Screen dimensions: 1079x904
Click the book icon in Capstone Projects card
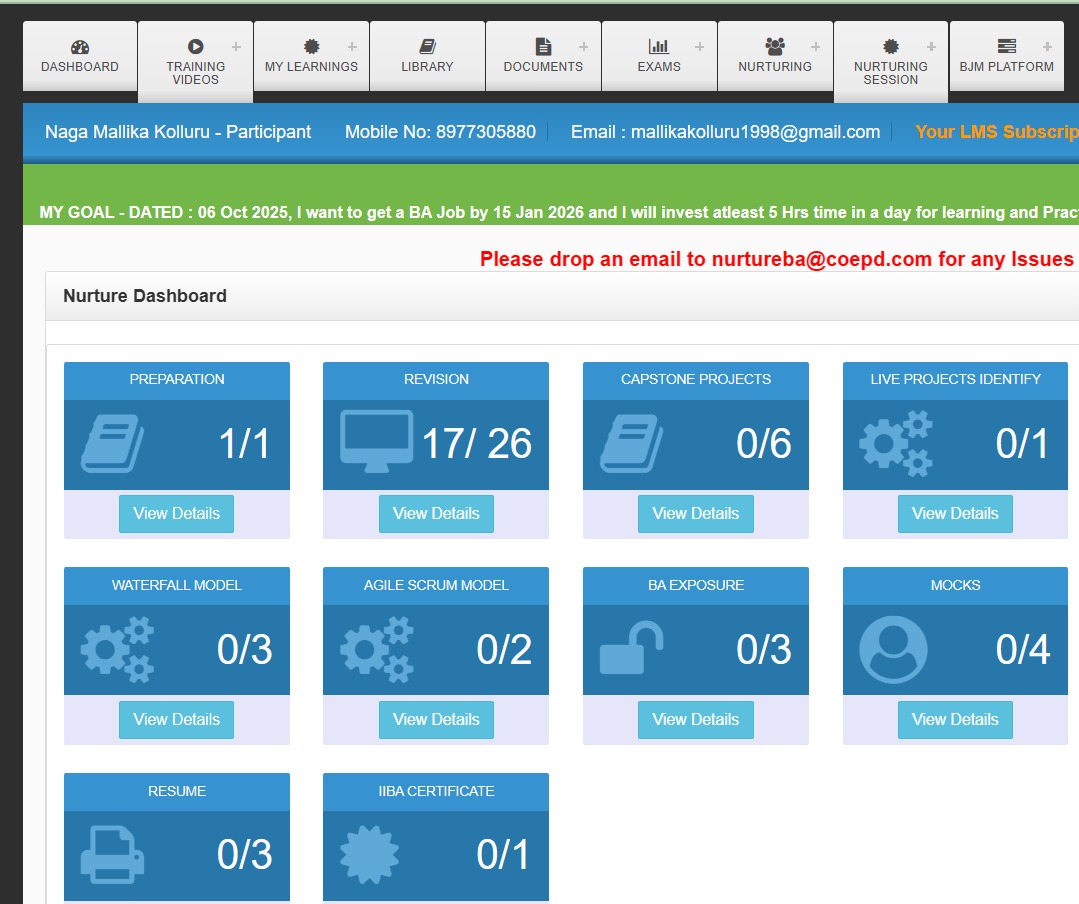click(631, 443)
